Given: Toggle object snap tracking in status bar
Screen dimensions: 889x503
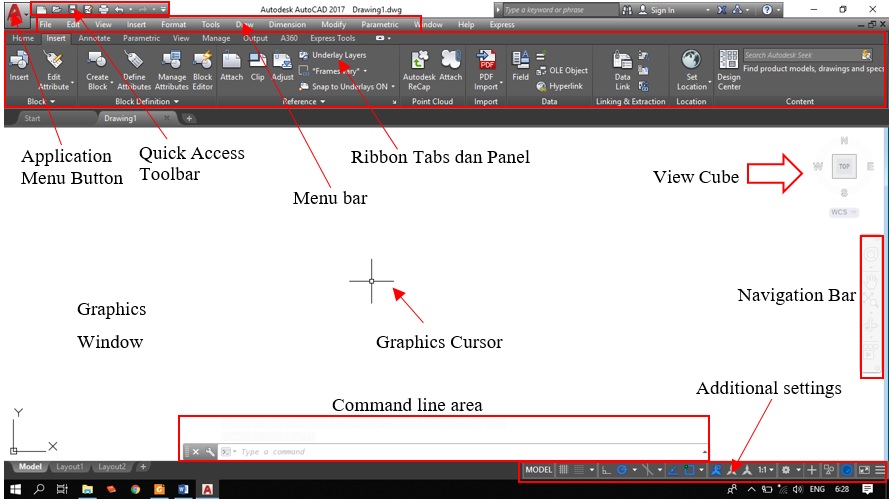Looking at the screenshot, I should [x=673, y=470].
